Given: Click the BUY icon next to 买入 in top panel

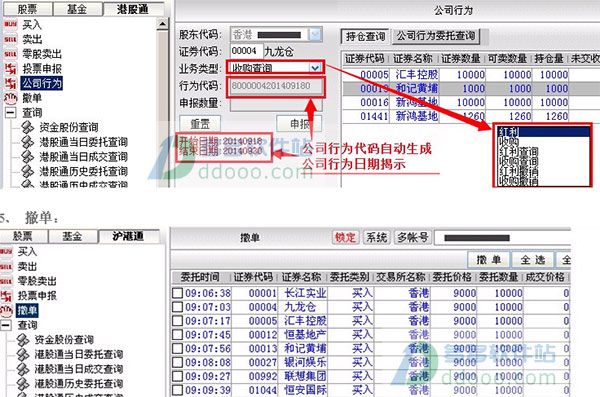Looking at the screenshot, I should (10, 24).
